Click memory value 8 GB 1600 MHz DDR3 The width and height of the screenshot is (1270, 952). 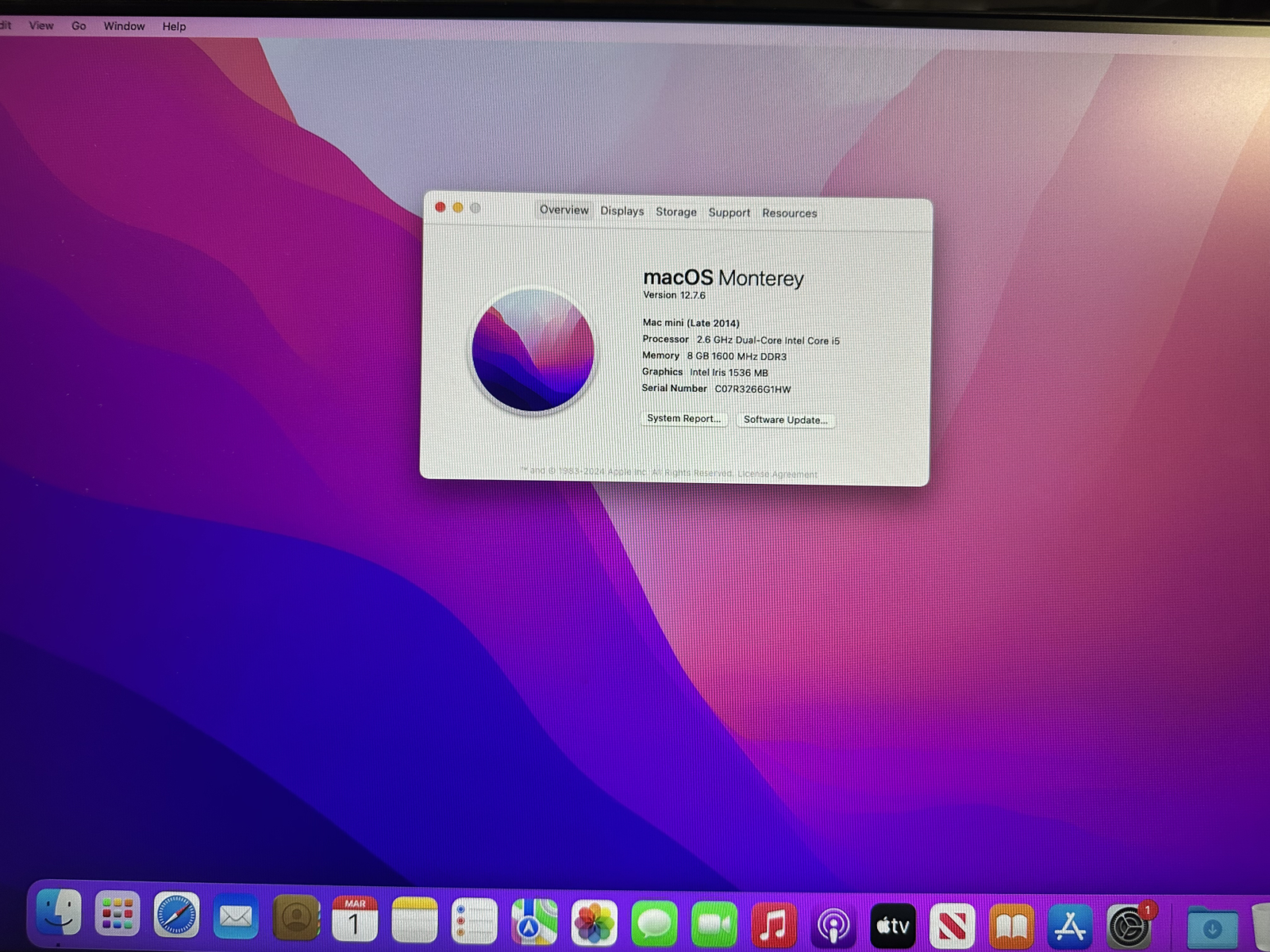pos(737,356)
